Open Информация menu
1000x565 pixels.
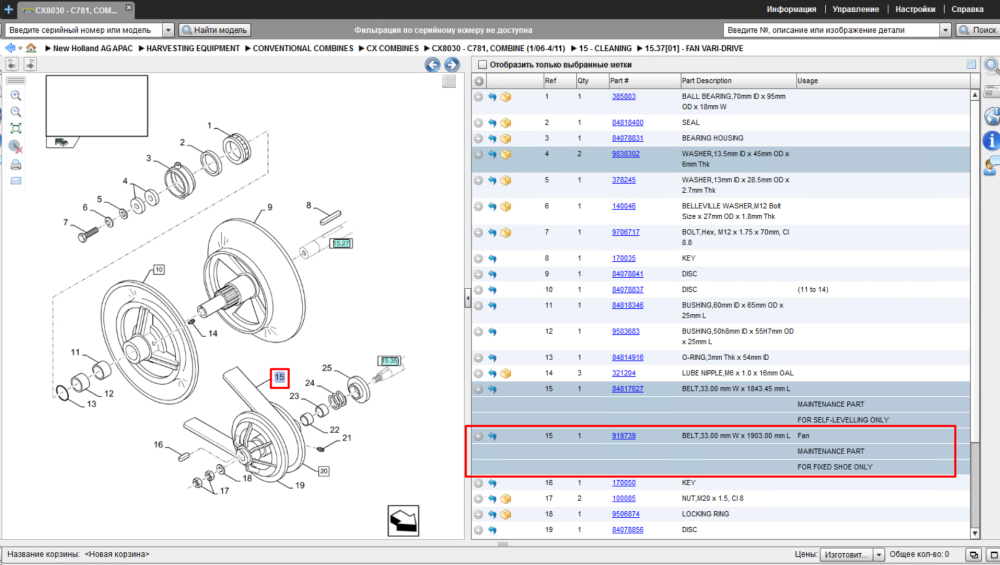pos(791,10)
